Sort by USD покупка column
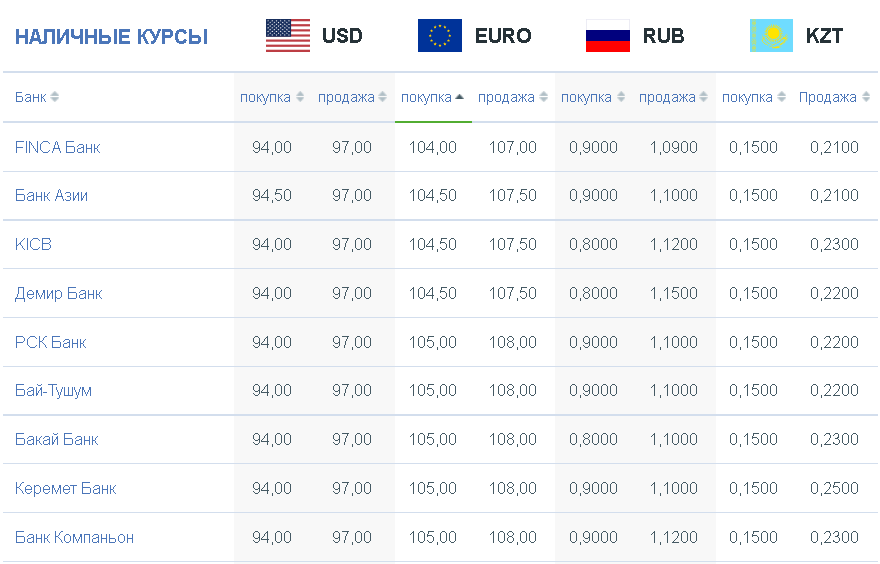Screen dimensions: 880x564 272,97
